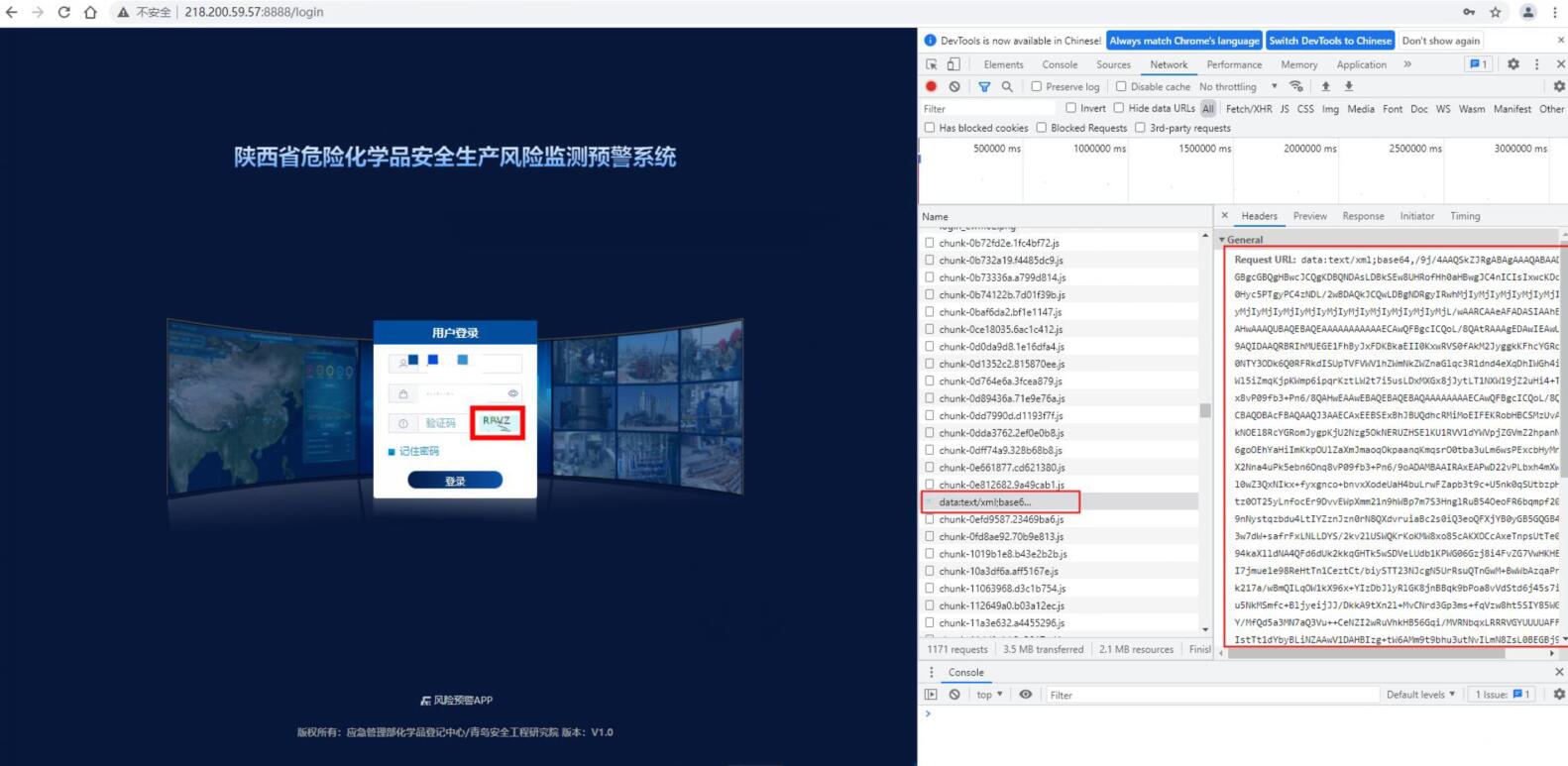
Task: Open the Response tab in request details
Action: [x=1363, y=216]
